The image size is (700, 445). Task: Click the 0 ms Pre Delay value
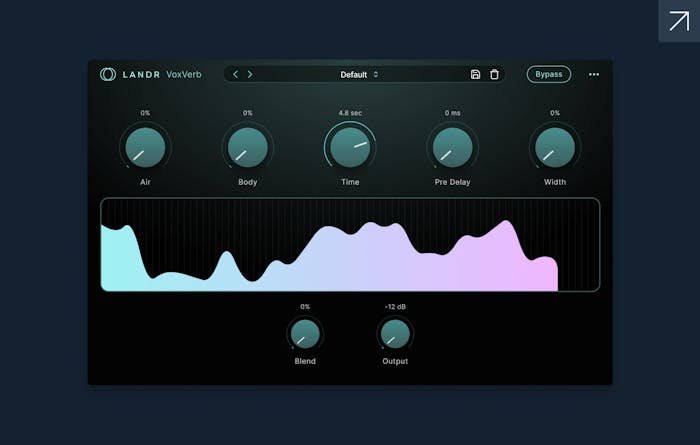[x=452, y=113]
